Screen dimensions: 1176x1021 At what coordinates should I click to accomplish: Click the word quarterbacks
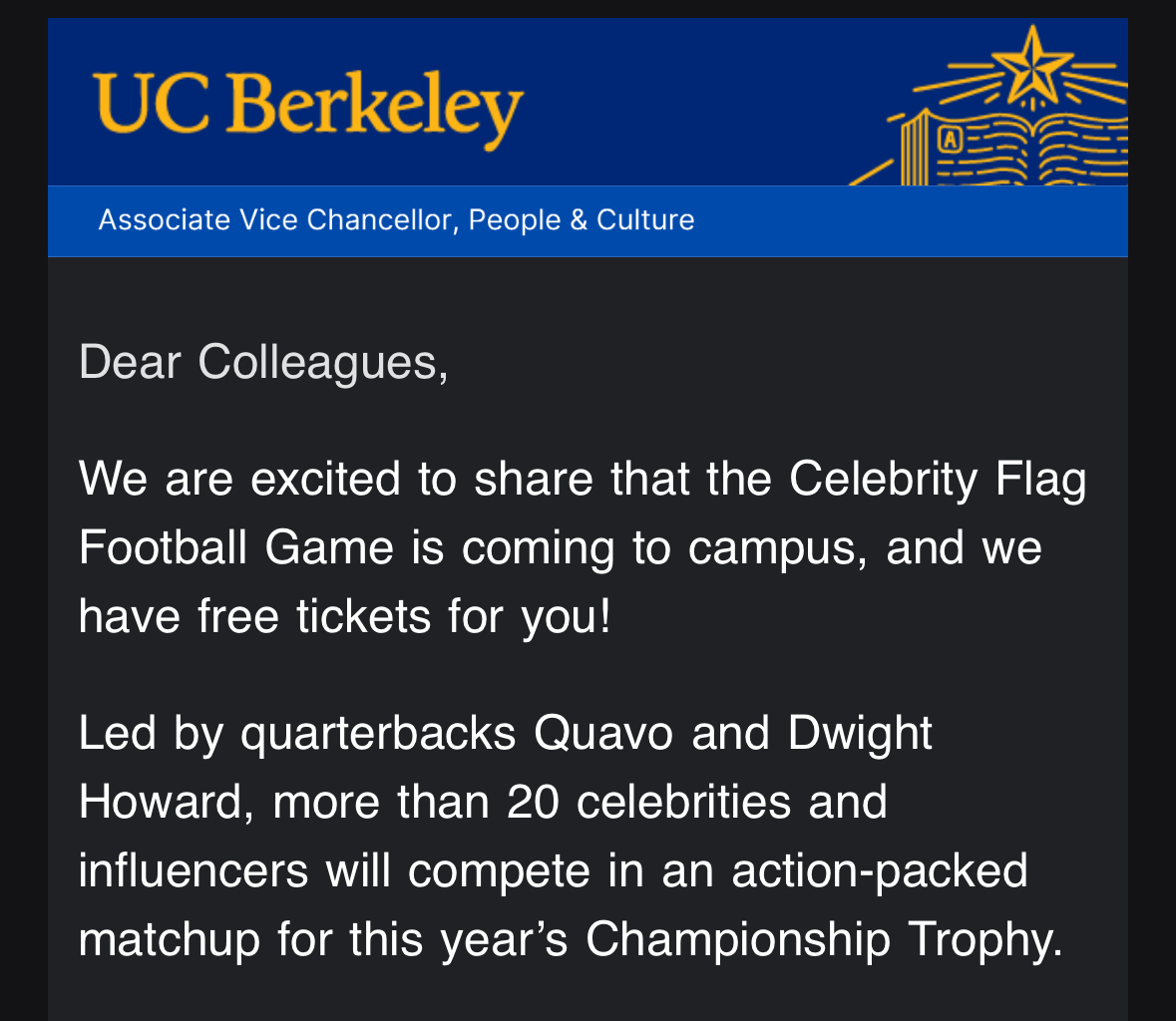(378, 733)
